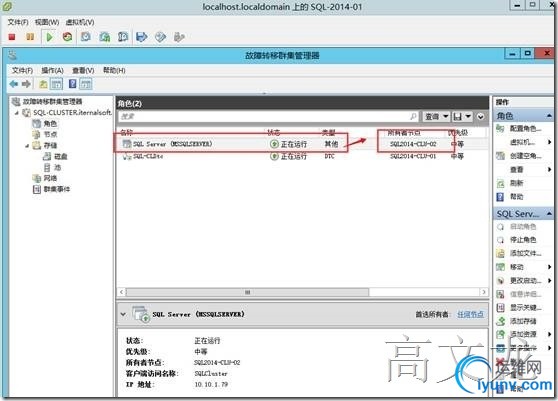Click the 名称 column header
Screen dimensions: 558x401
[x=126, y=132]
